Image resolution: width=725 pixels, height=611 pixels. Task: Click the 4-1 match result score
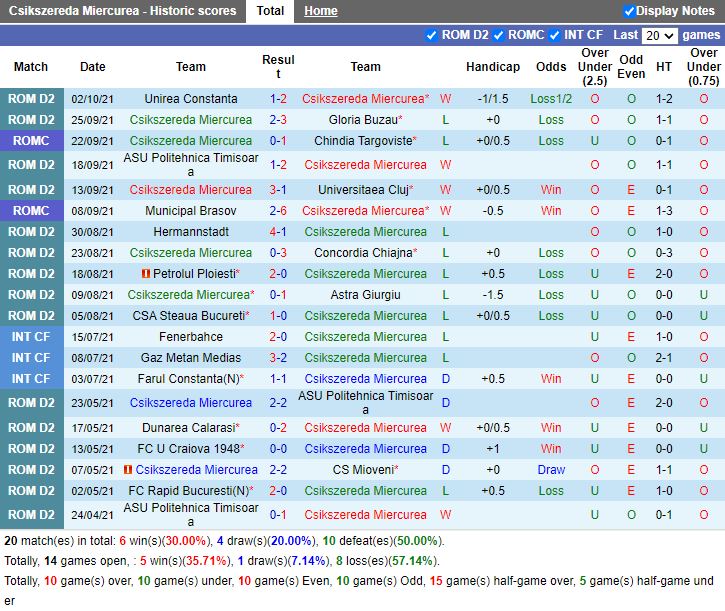[278, 232]
